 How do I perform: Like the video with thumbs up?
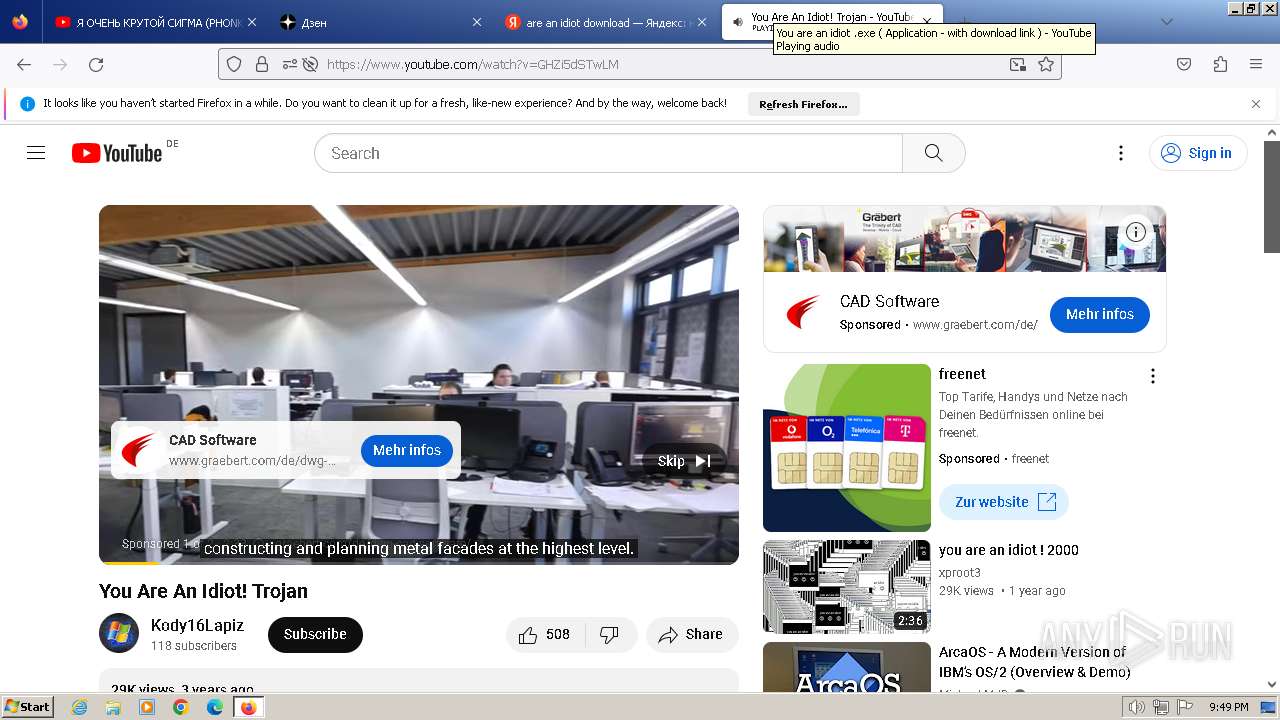coord(544,634)
